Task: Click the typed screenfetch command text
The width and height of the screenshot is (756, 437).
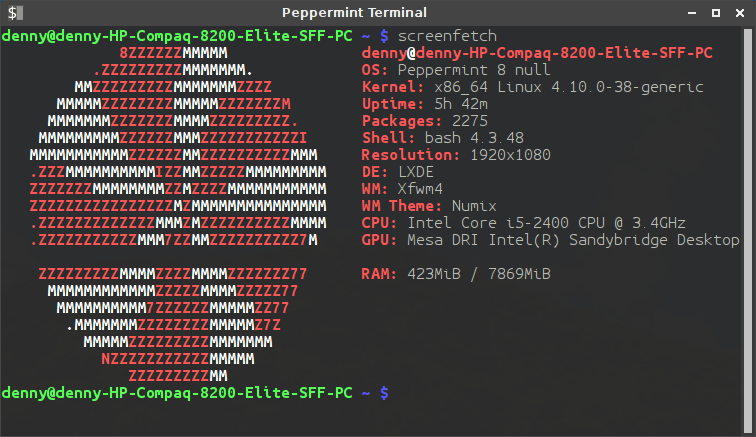Action: [447, 36]
